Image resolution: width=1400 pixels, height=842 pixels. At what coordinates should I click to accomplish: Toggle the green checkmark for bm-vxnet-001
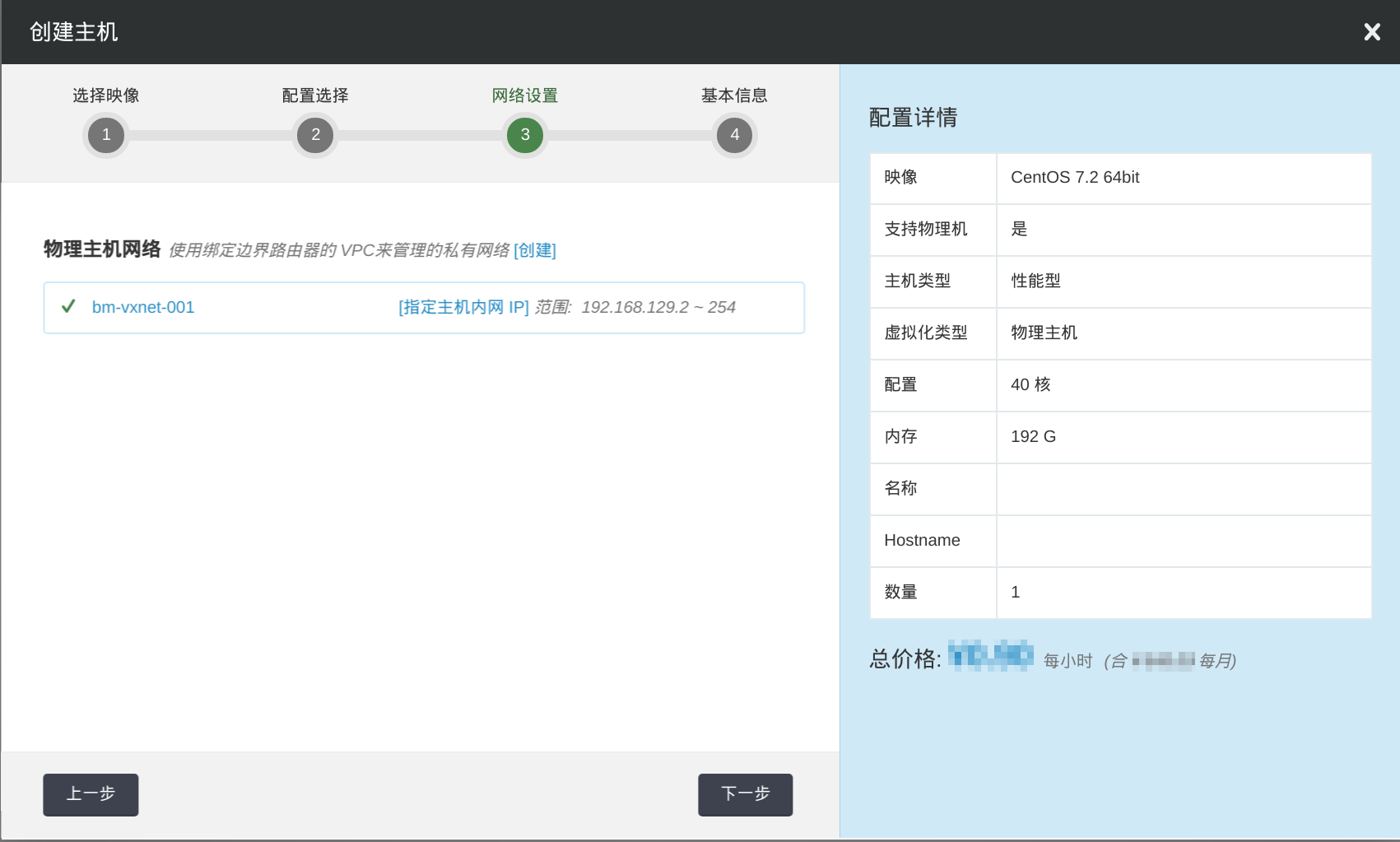click(x=68, y=307)
